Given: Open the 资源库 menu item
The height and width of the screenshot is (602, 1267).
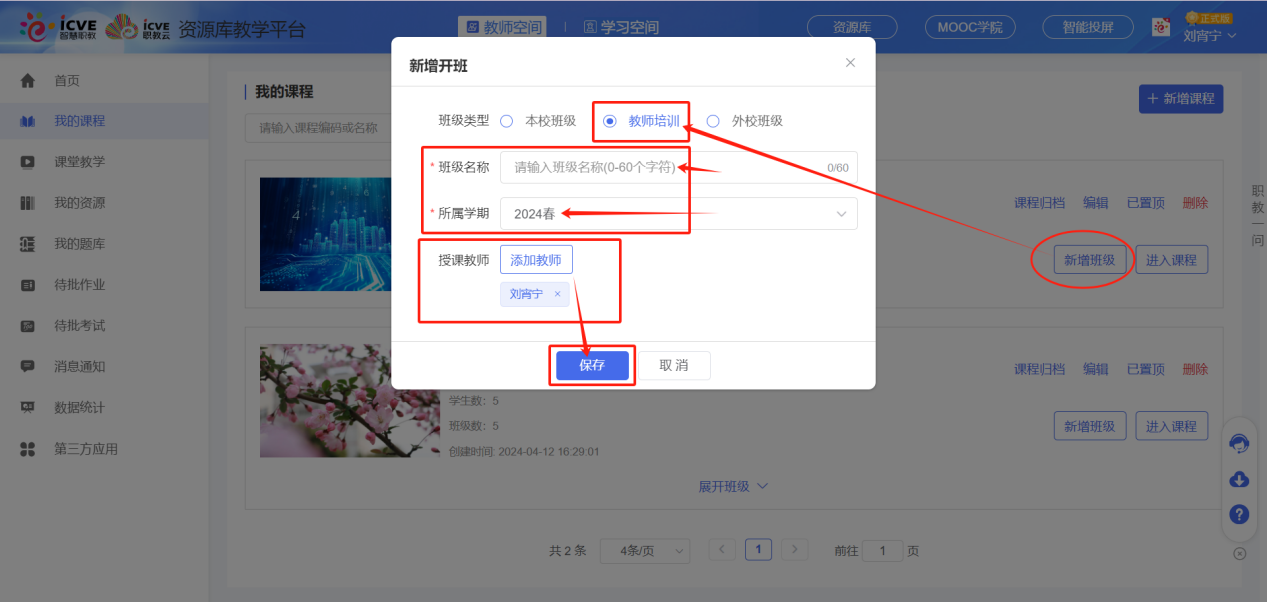Looking at the screenshot, I should point(851,27).
